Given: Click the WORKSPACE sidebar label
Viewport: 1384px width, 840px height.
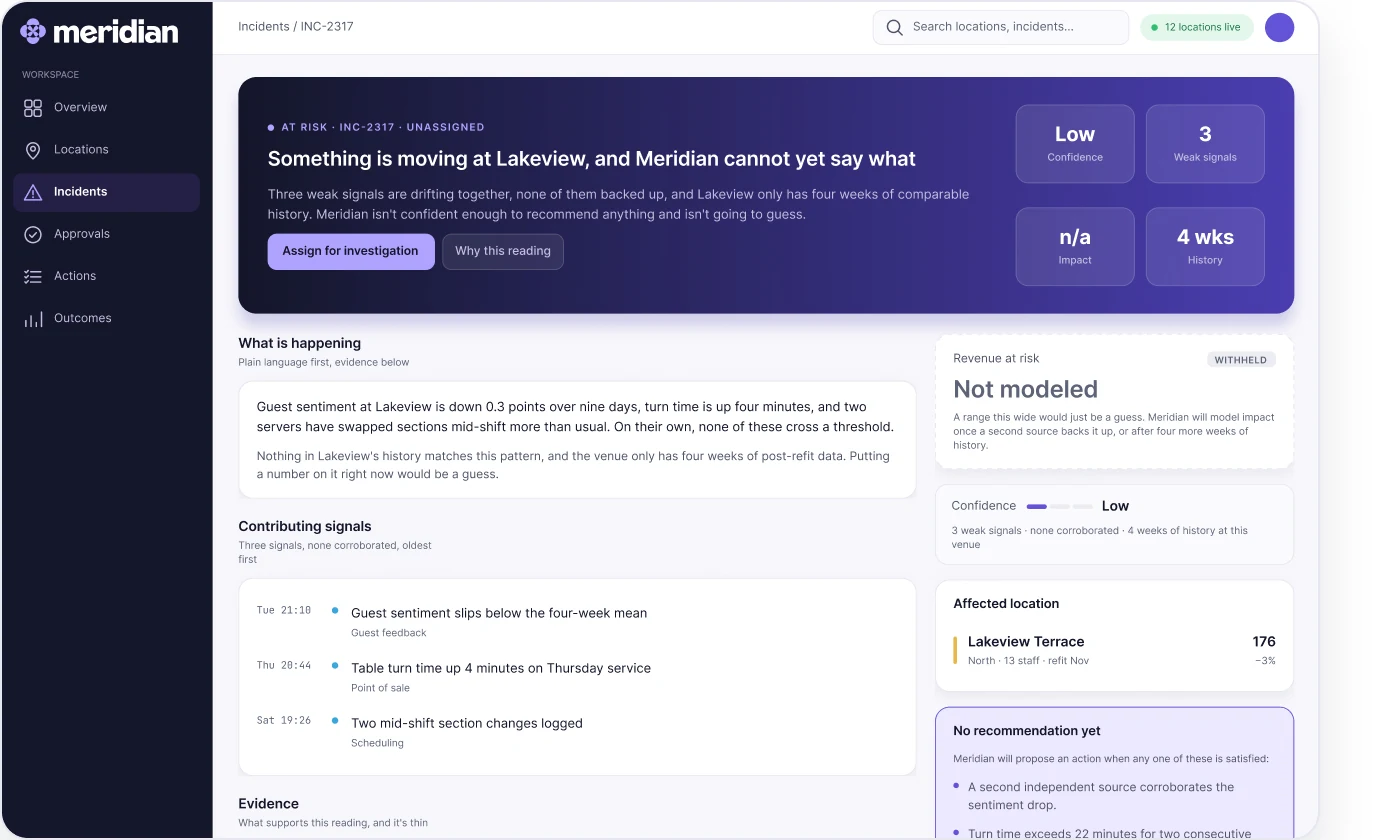Looking at the screenshot, I should point(51,75).
